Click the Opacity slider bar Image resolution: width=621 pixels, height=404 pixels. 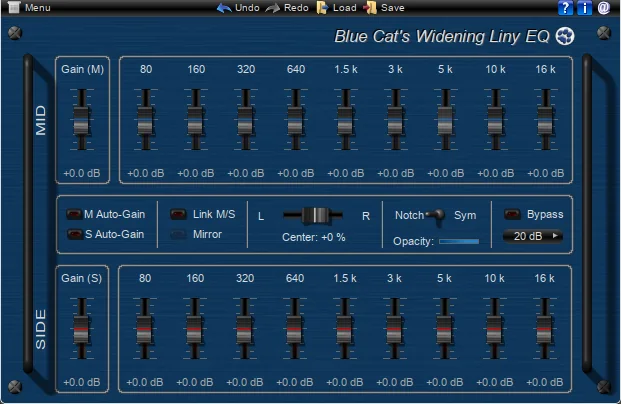click(x=459, y=241)
